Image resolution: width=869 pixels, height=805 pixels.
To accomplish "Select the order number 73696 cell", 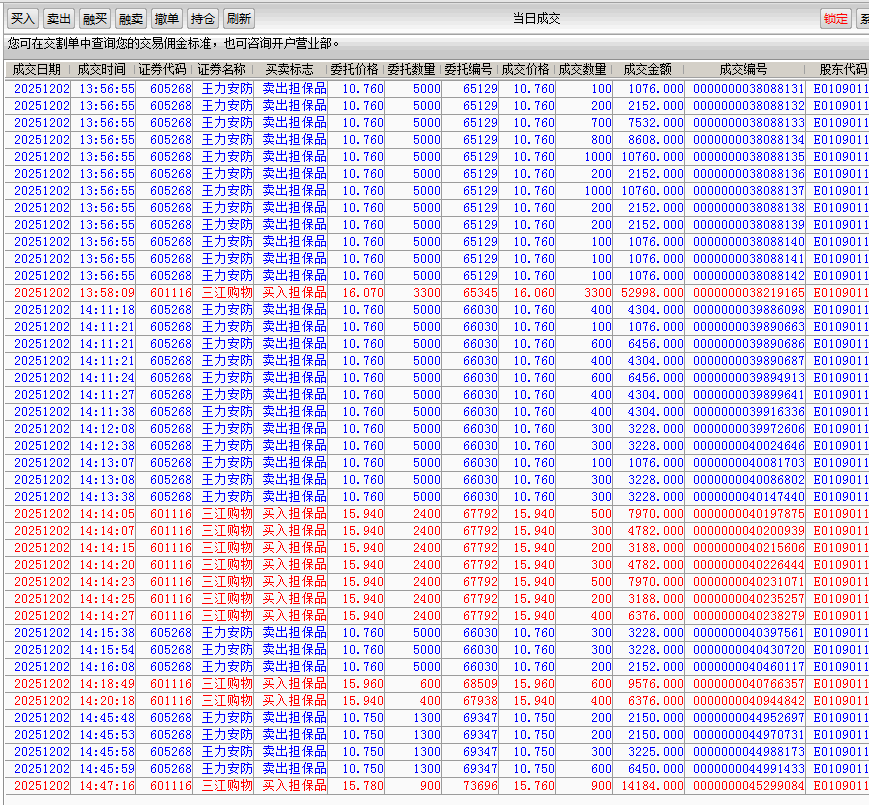I will coord(480,786).
